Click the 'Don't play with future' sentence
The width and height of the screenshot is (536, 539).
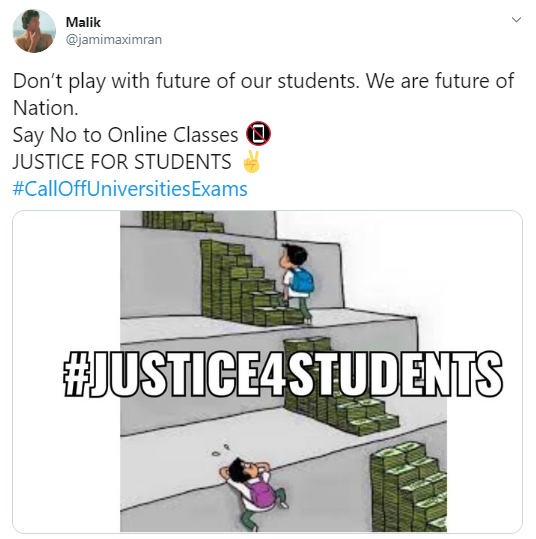coord(186,81)
